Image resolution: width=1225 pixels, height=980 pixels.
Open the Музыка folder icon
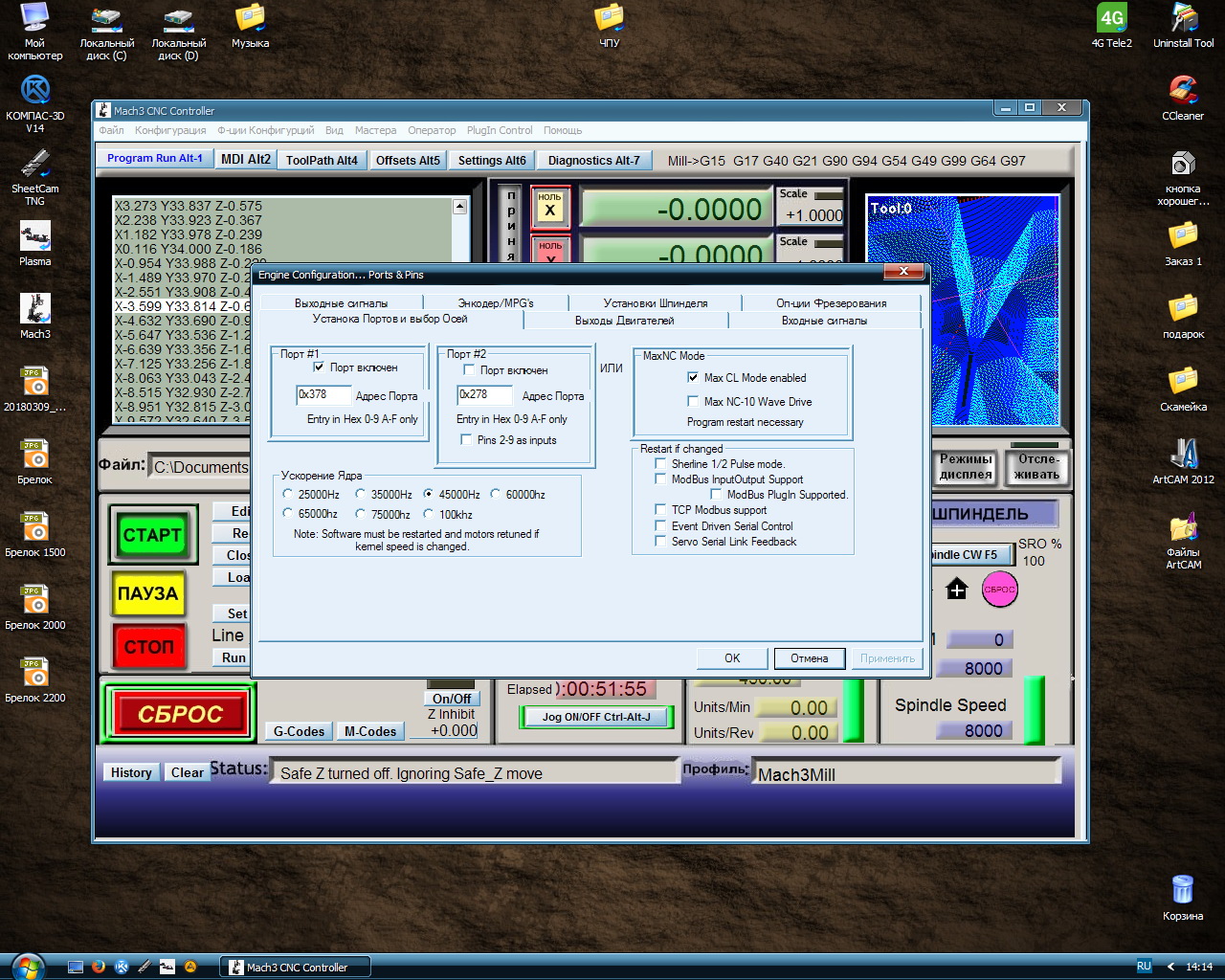tap(250, 27)
